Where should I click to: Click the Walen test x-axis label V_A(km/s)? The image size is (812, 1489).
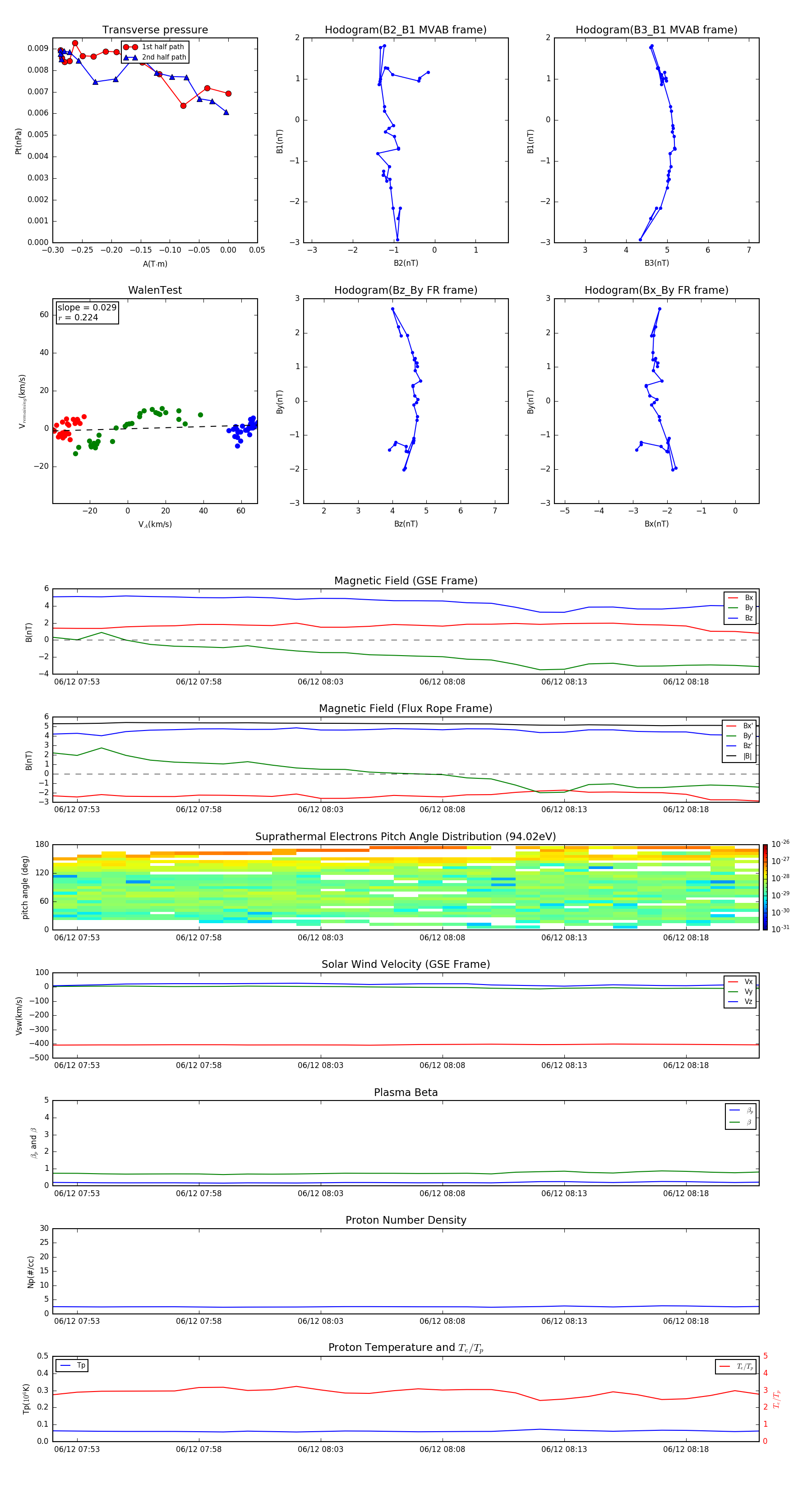tap(155, 524)
